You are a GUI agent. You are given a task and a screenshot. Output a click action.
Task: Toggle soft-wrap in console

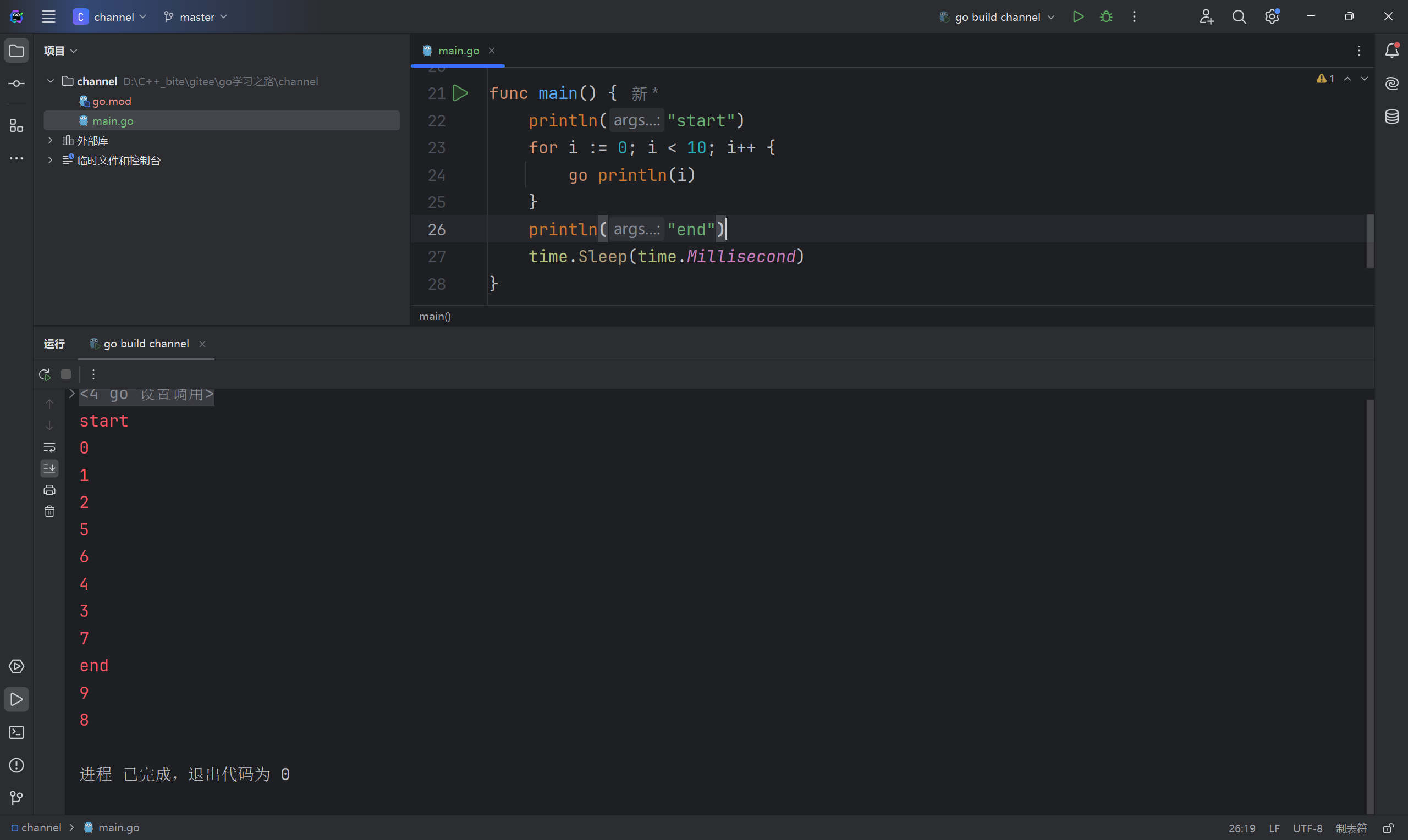(x=50, y=447)
